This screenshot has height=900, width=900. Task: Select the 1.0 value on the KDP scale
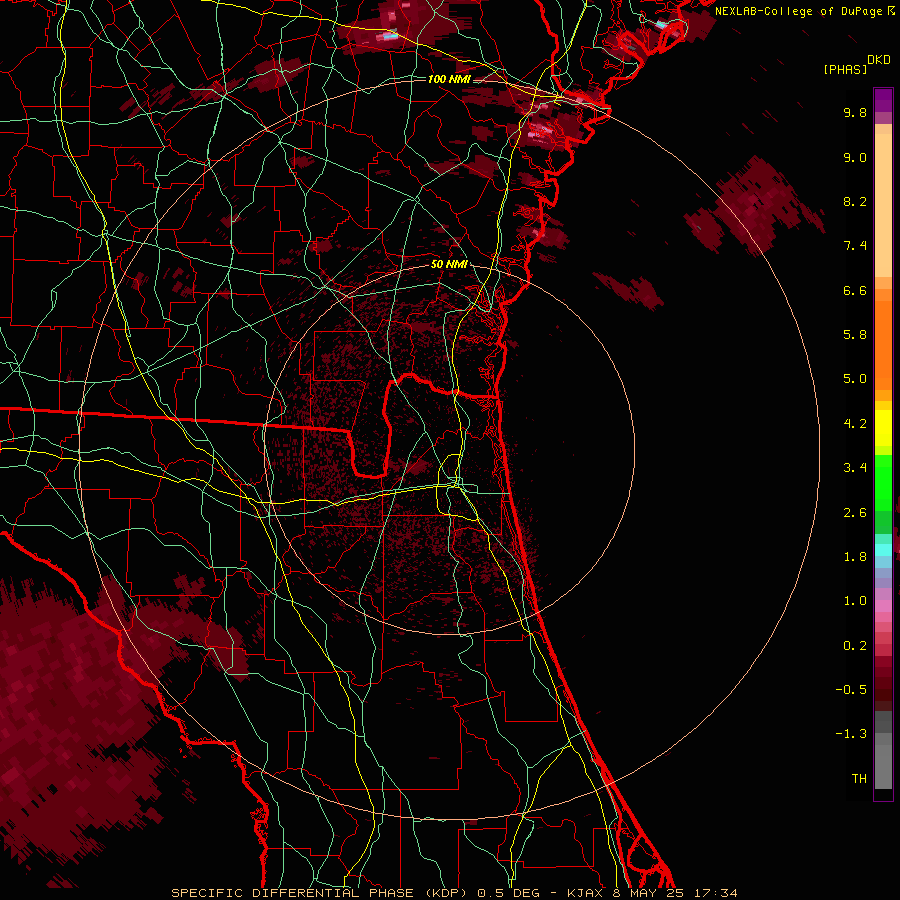tap(855, 601)
